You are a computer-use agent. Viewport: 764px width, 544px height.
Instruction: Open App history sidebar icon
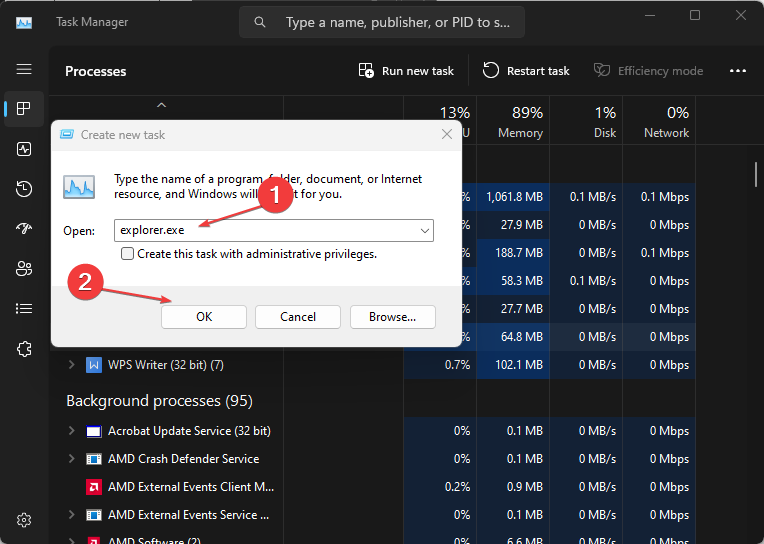(x=24, y=189)
